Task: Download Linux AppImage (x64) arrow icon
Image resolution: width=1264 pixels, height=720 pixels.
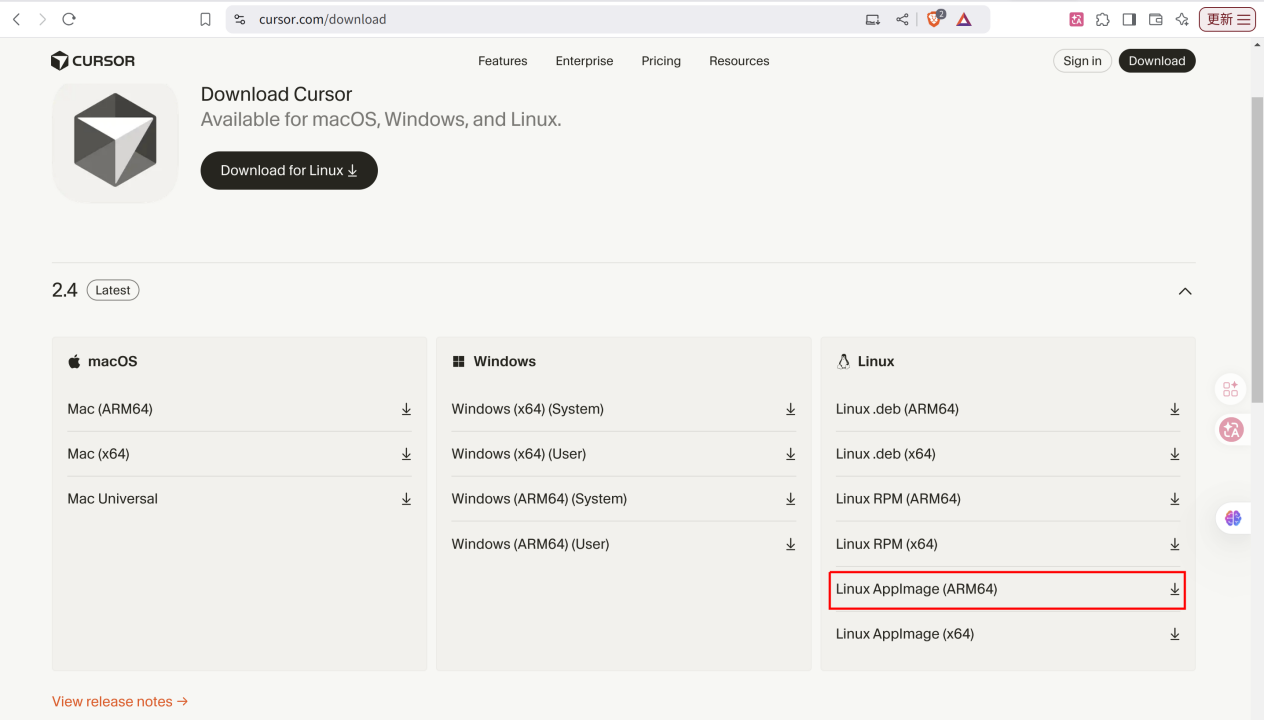Action: 1175,634
